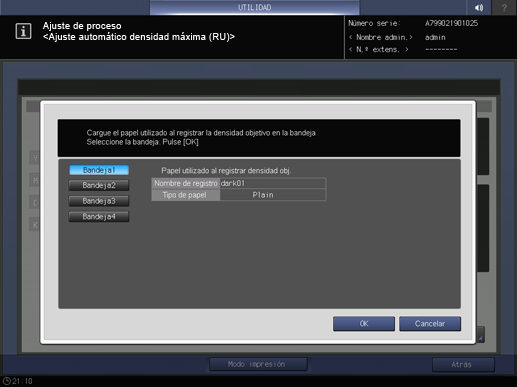
Task: Click 'Papel utilizado al registrar densidad obj.' heading
Action: tap(226, 171)
